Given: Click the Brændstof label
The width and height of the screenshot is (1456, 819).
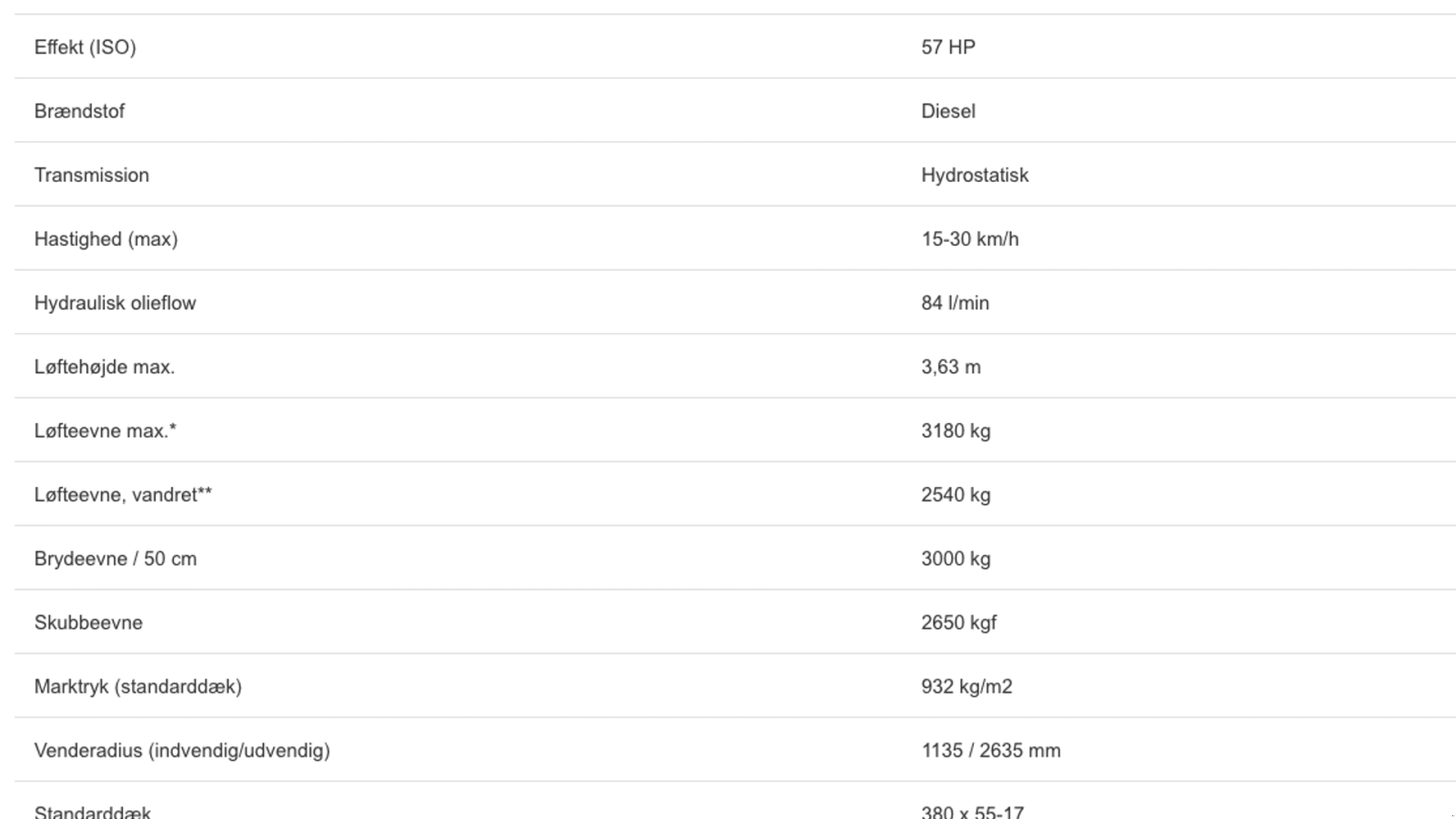Looking at the screenshot, I should pos(79,111).
